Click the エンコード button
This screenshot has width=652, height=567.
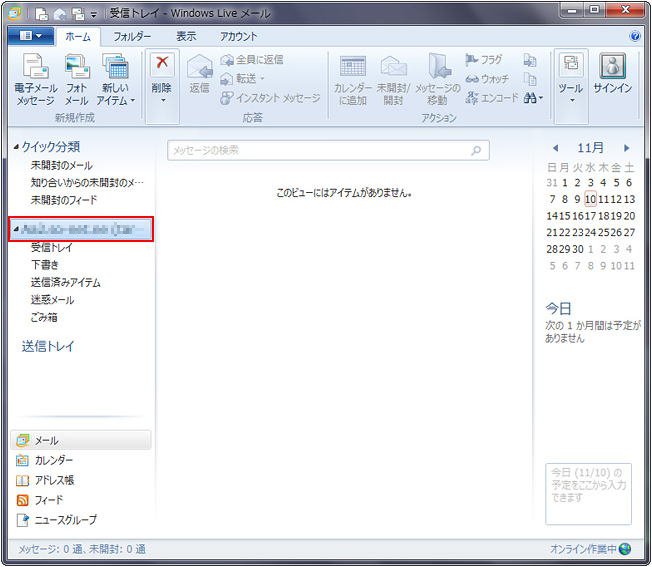tap(492, 98)
